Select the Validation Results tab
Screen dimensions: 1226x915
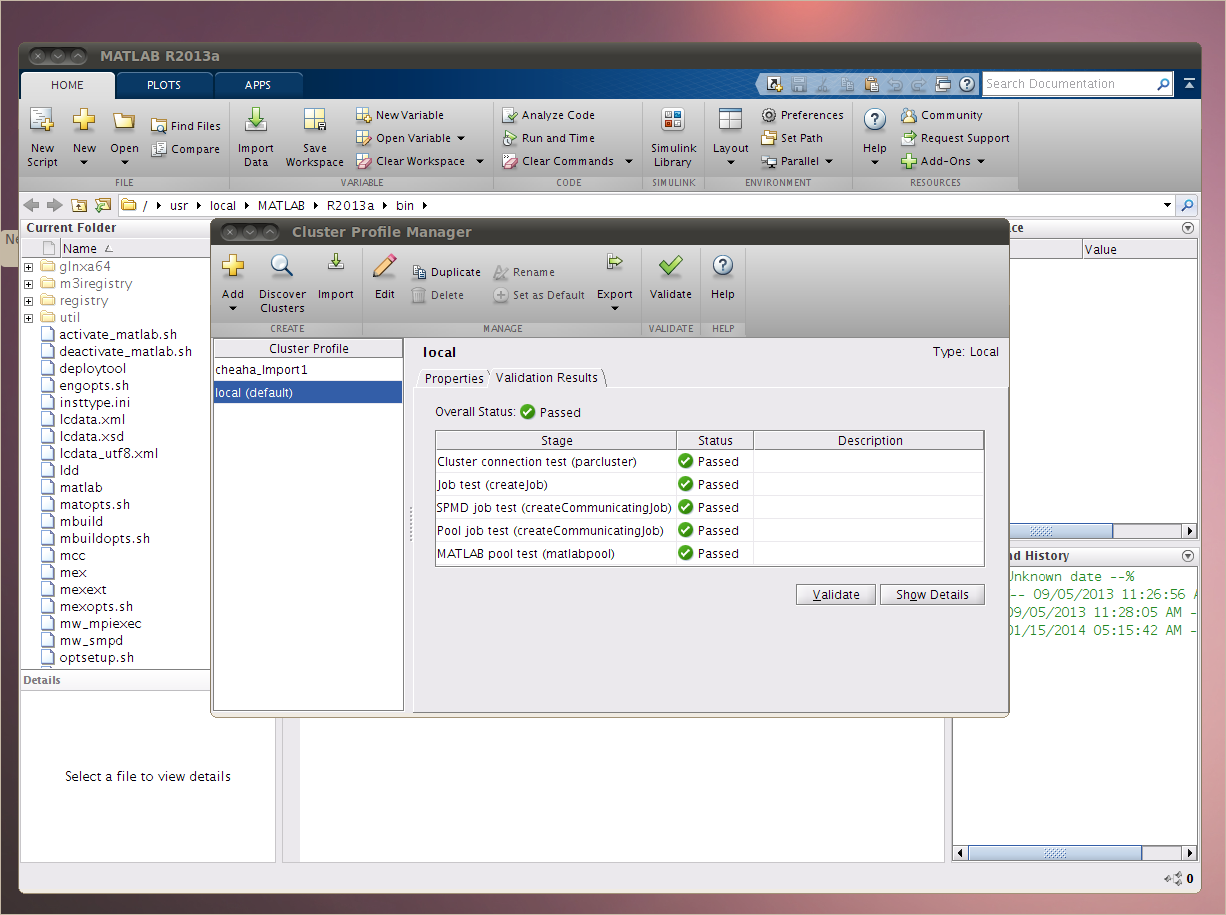547,378
